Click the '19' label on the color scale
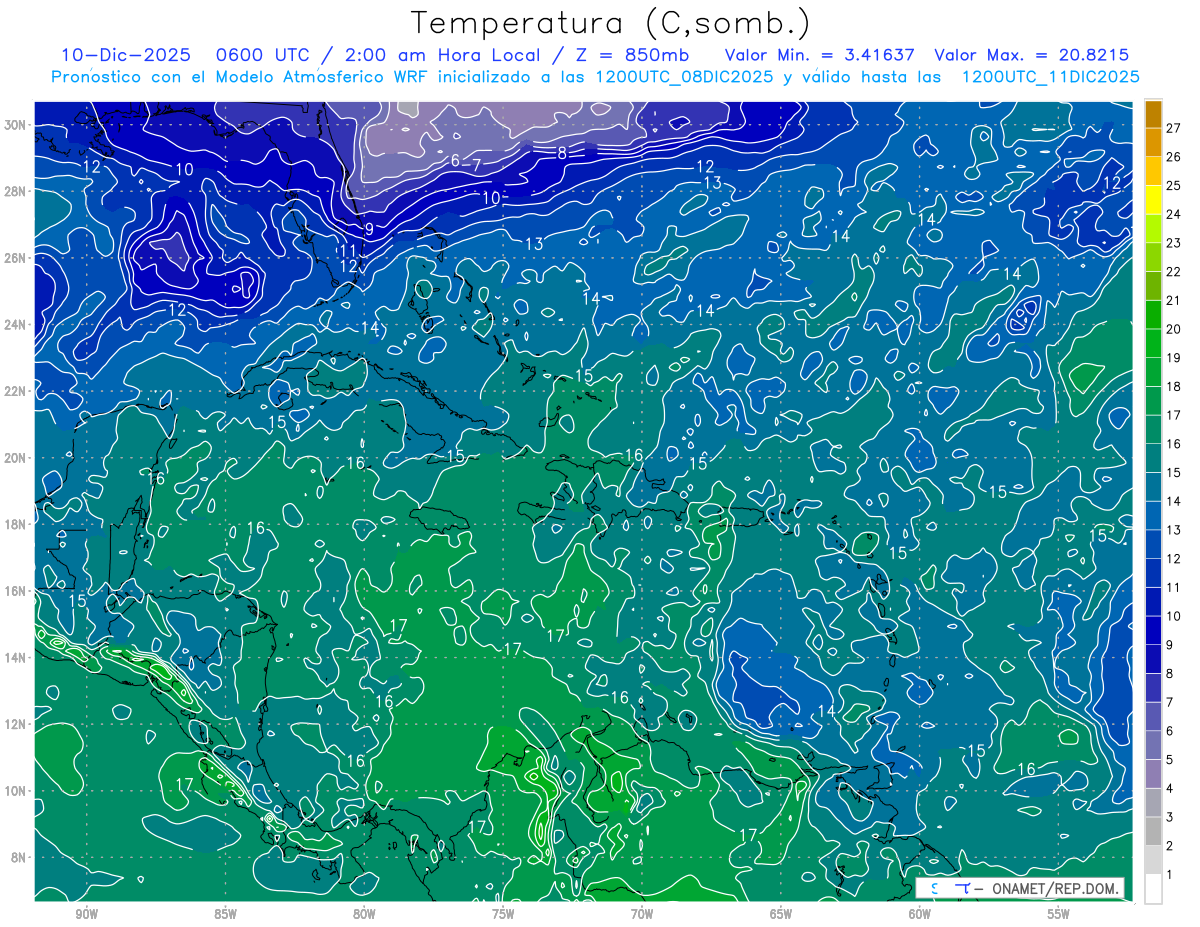The width and height of the screenshot is (1200, 927). click(x=1174, y=358)
